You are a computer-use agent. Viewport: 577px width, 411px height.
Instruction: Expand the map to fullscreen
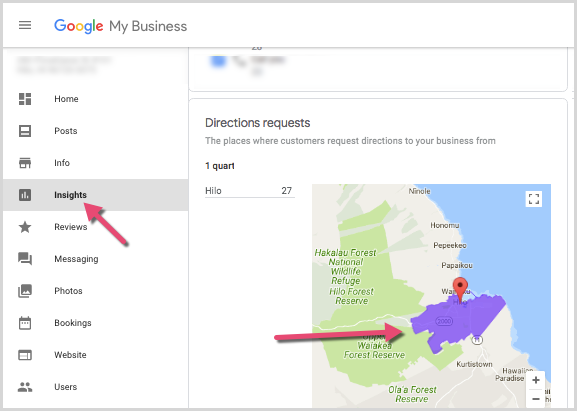534,199
